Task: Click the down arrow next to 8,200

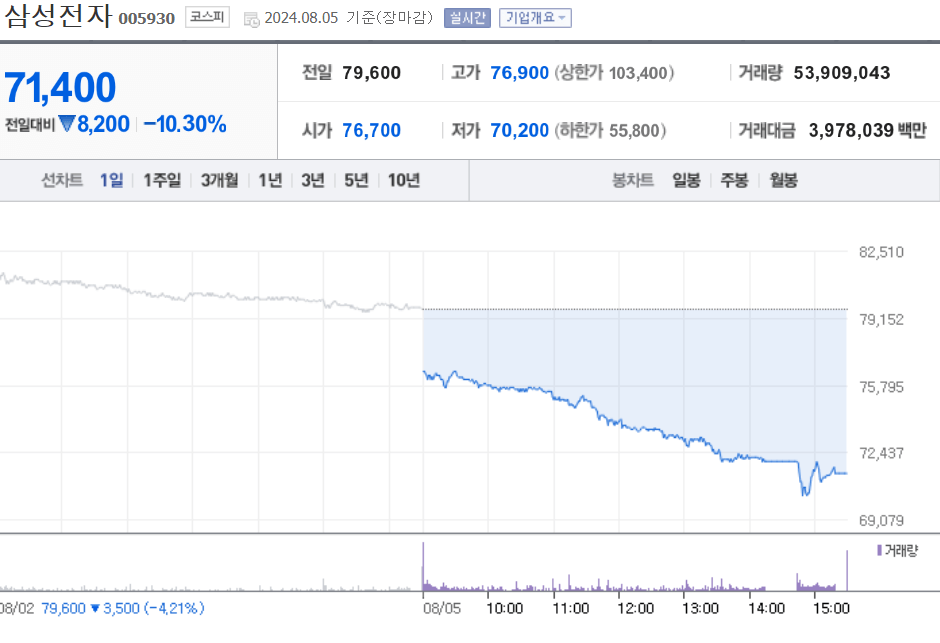Action: [x=67, y=123]
